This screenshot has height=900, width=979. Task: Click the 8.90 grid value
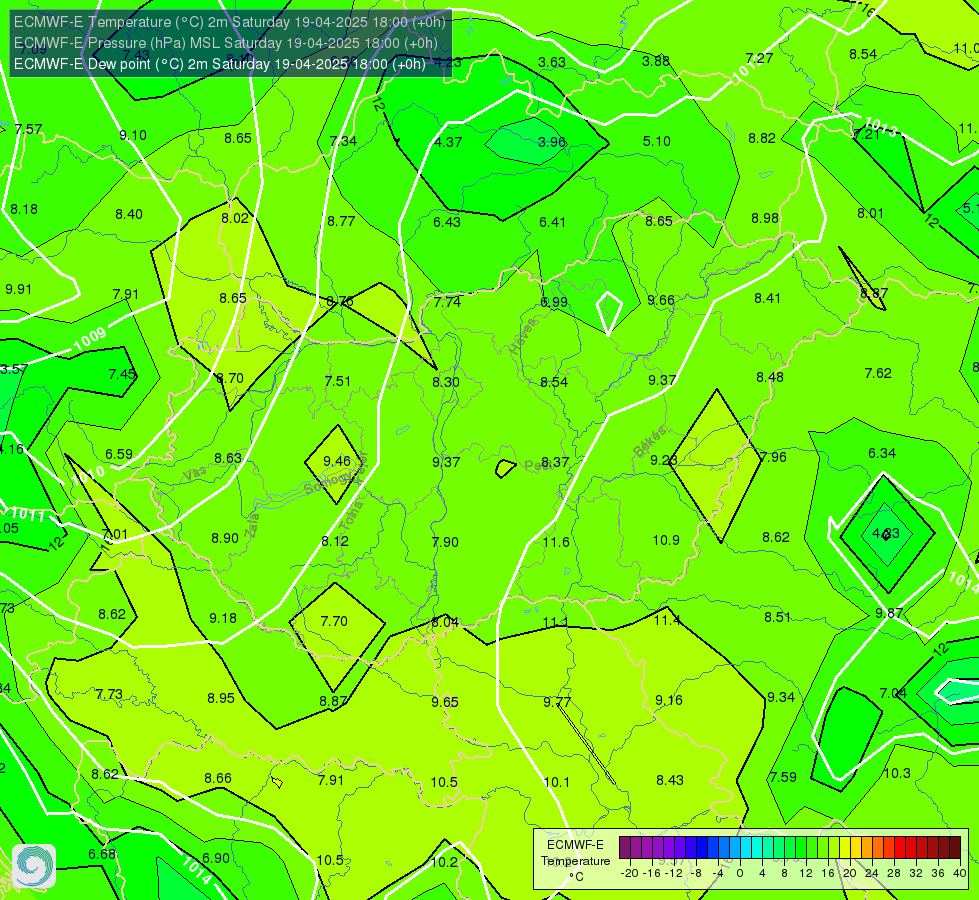pyautogui.click(x=225, y=538)
